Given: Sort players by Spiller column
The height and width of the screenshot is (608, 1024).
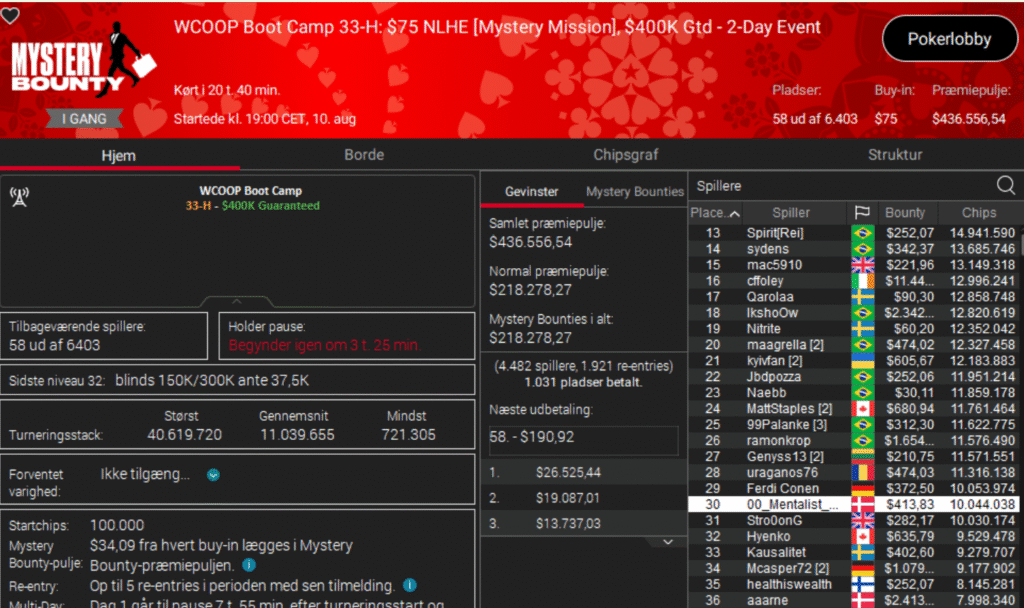Looking at the screenshot, I should [x=791, y=213].
